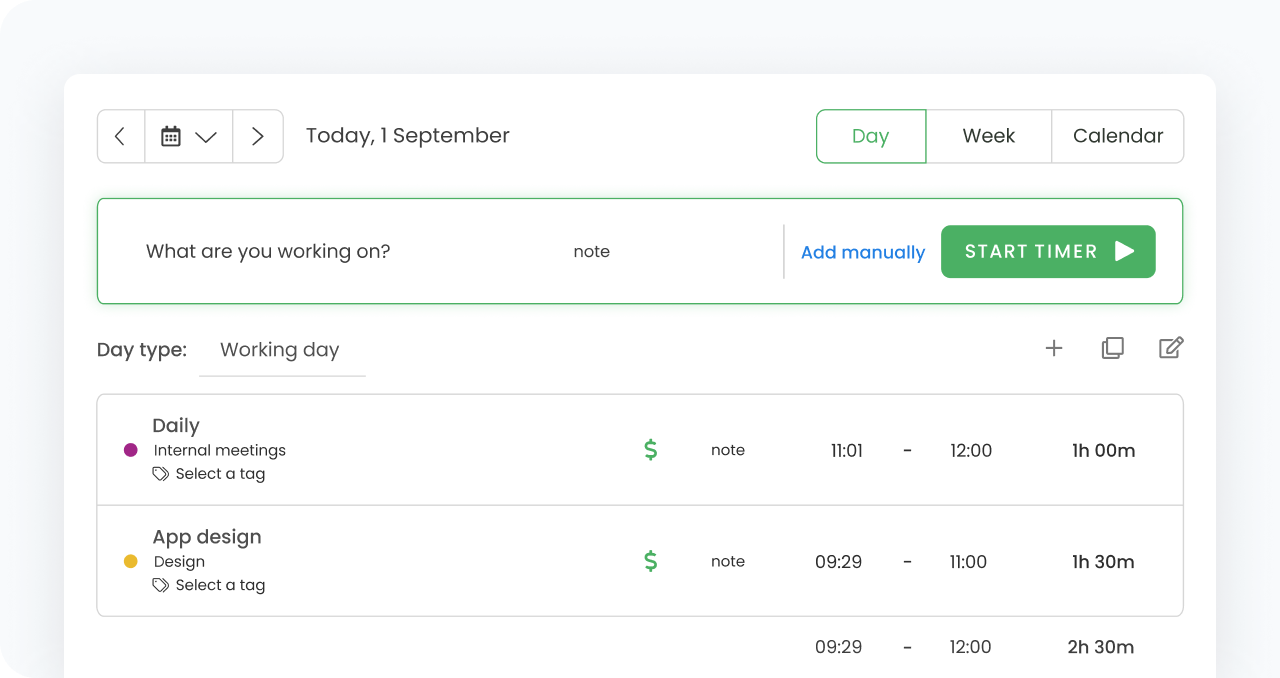Click the 1h 30m duration
Viewport: 1280px width, 678px height.
tap(1103, 562)
